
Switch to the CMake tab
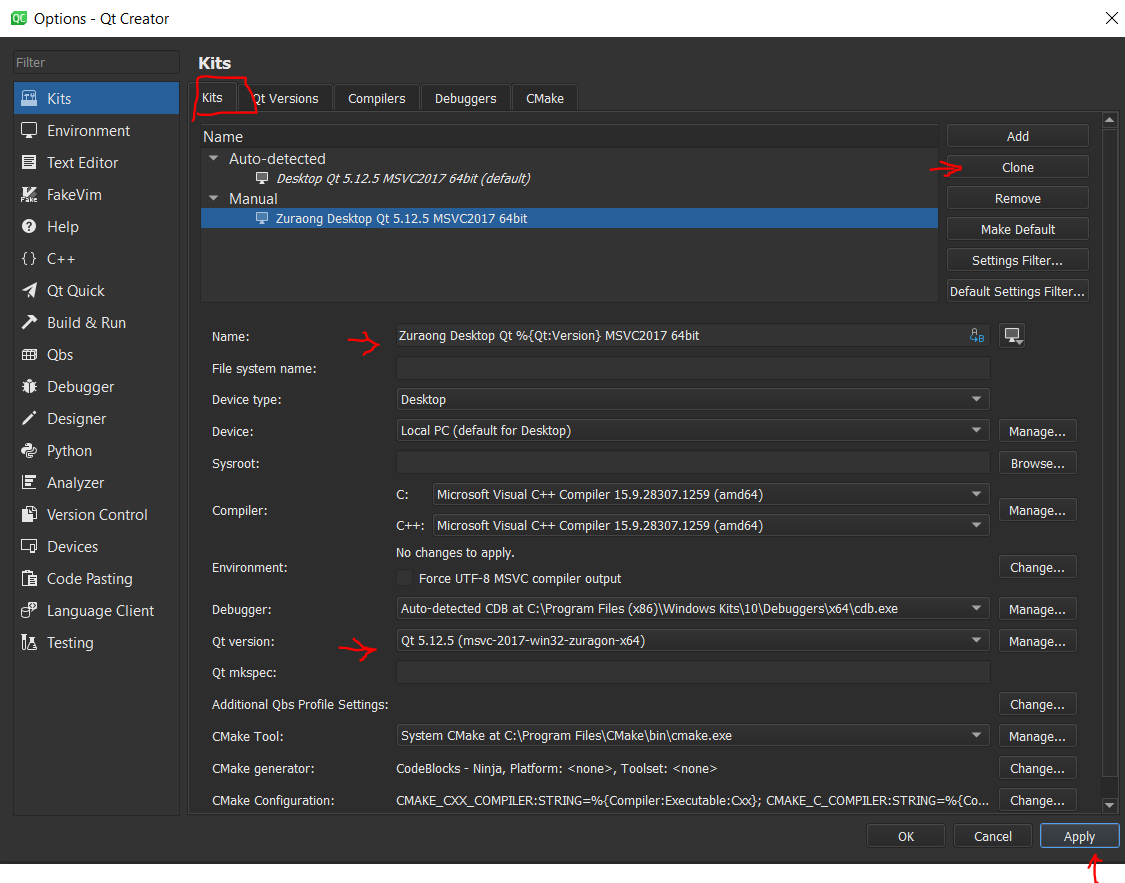click(x=545, y=98)
